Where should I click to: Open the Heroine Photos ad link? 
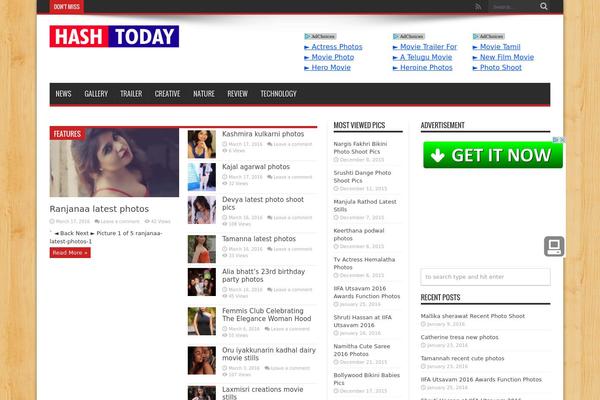pos(426,68)
